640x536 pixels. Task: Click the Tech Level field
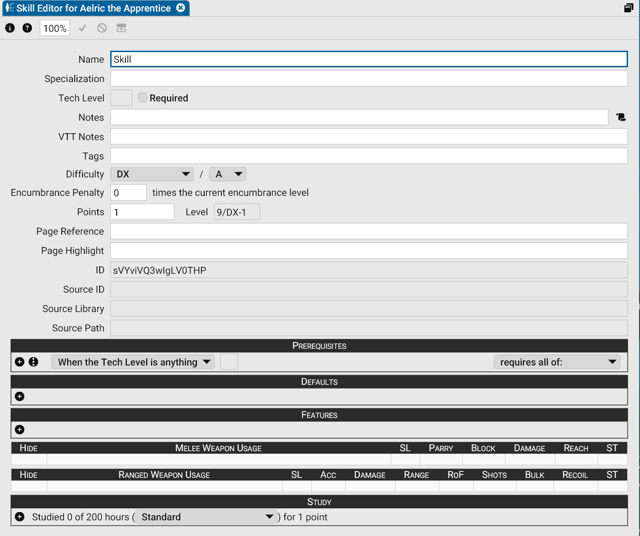coord(121,98)
